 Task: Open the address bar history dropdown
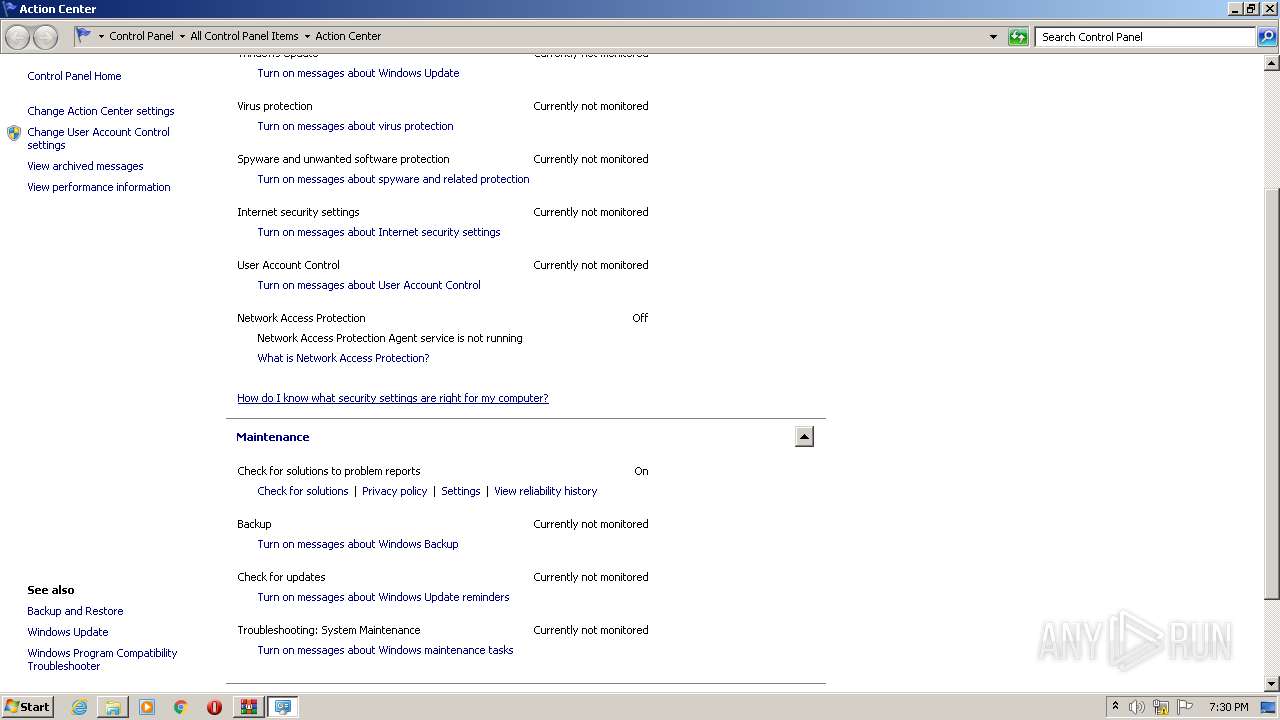point(993,37)
